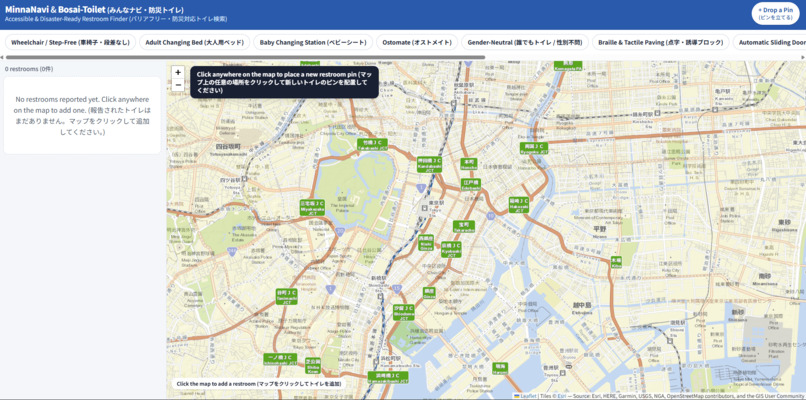Select Braille & Tactile Paving filter
This screenshot has width=806, height=400.
(x=661, y=43)
